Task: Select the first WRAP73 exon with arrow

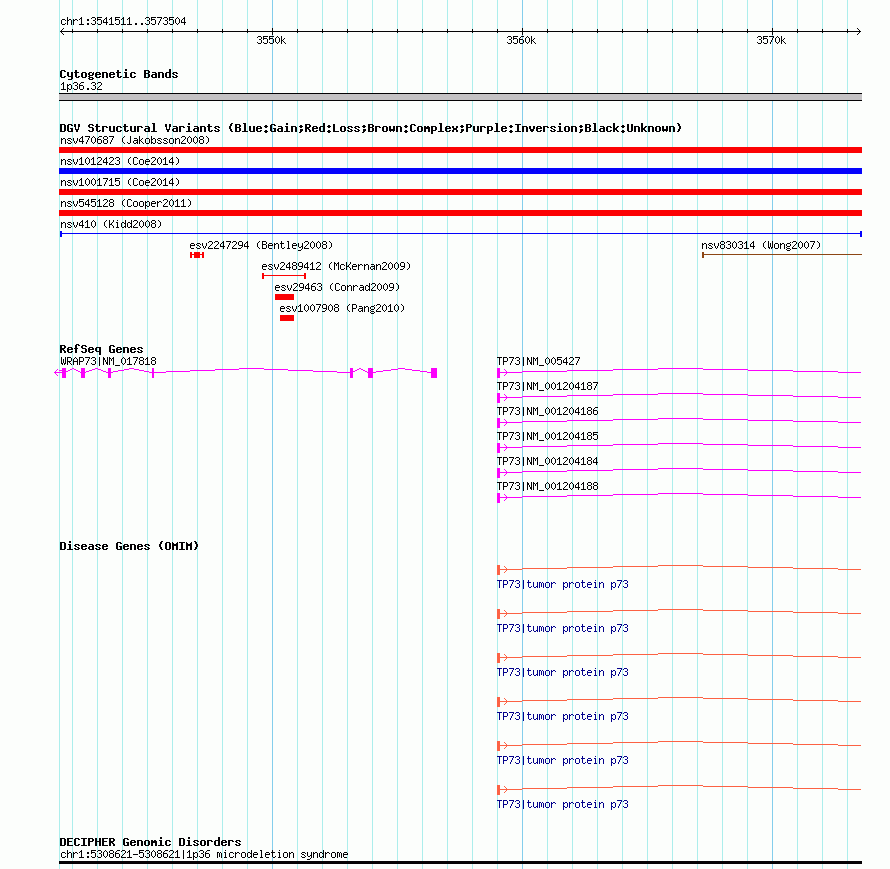Action: [x=61, y=373]
